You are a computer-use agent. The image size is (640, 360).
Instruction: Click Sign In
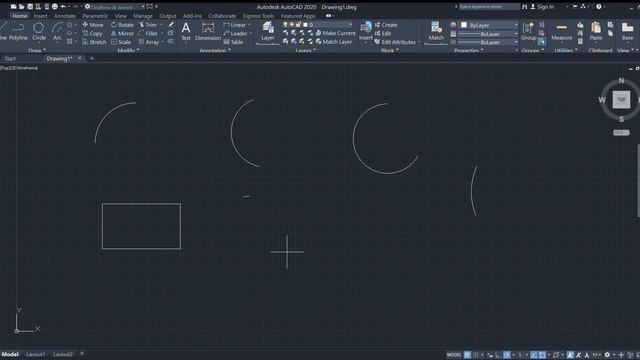point(542,7)
